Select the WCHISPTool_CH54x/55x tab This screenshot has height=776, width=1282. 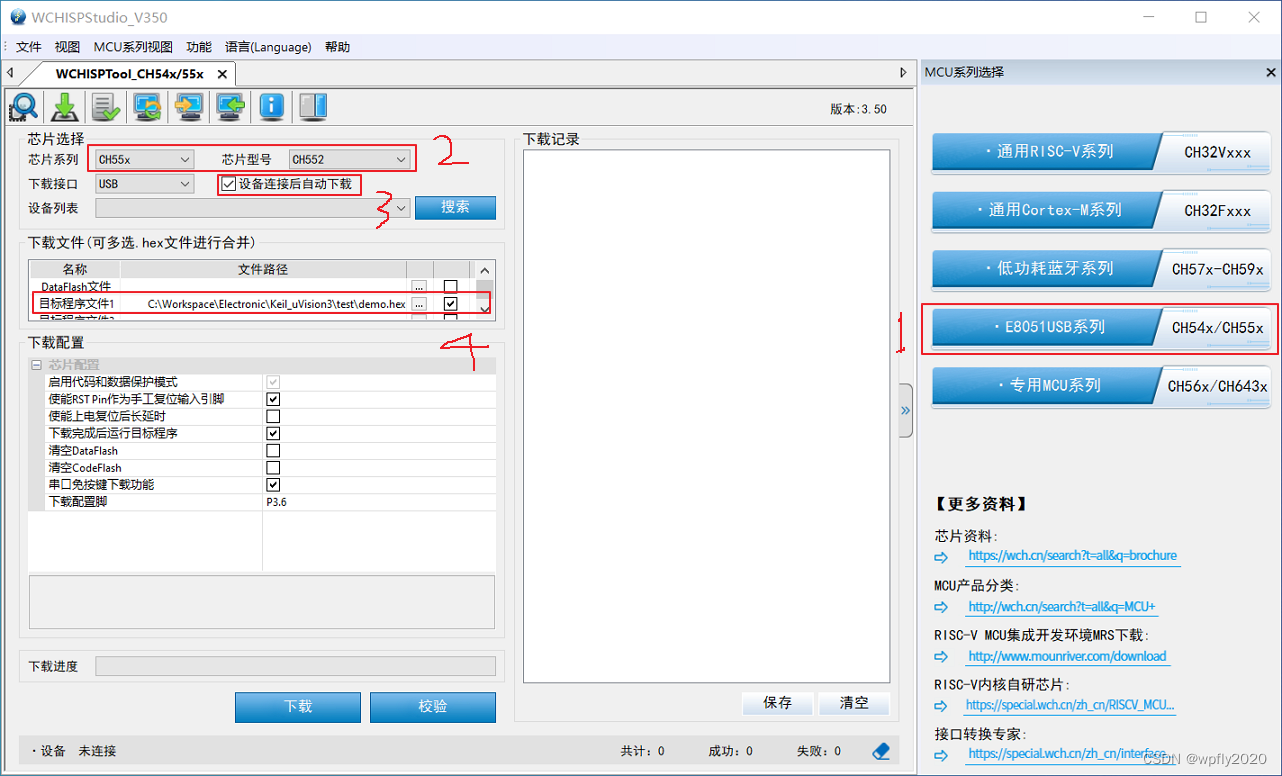pyautogui.click(x=129, y=74)
